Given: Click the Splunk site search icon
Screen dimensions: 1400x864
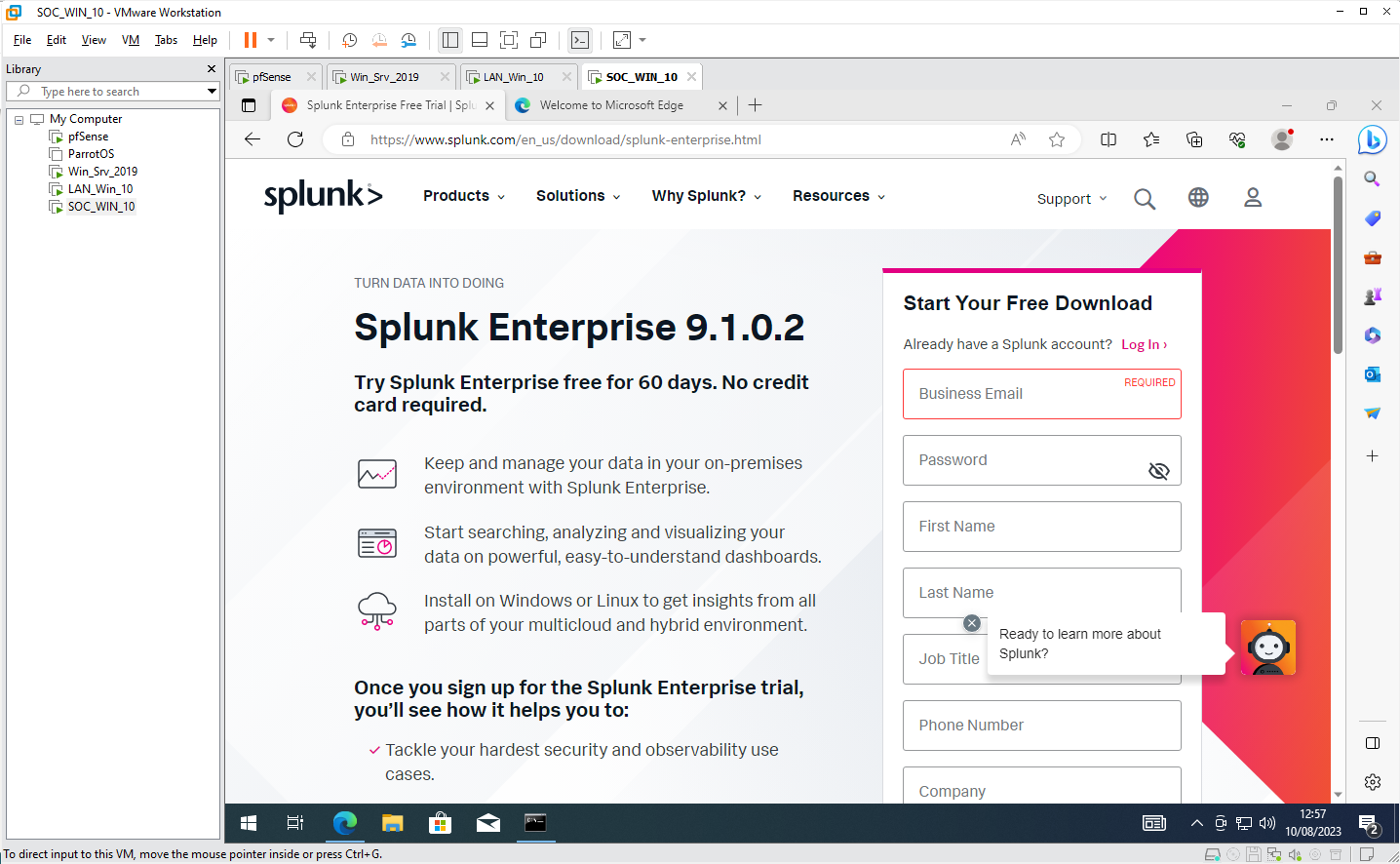Looking at the screenshot, I should click(x=1145, y=199).
